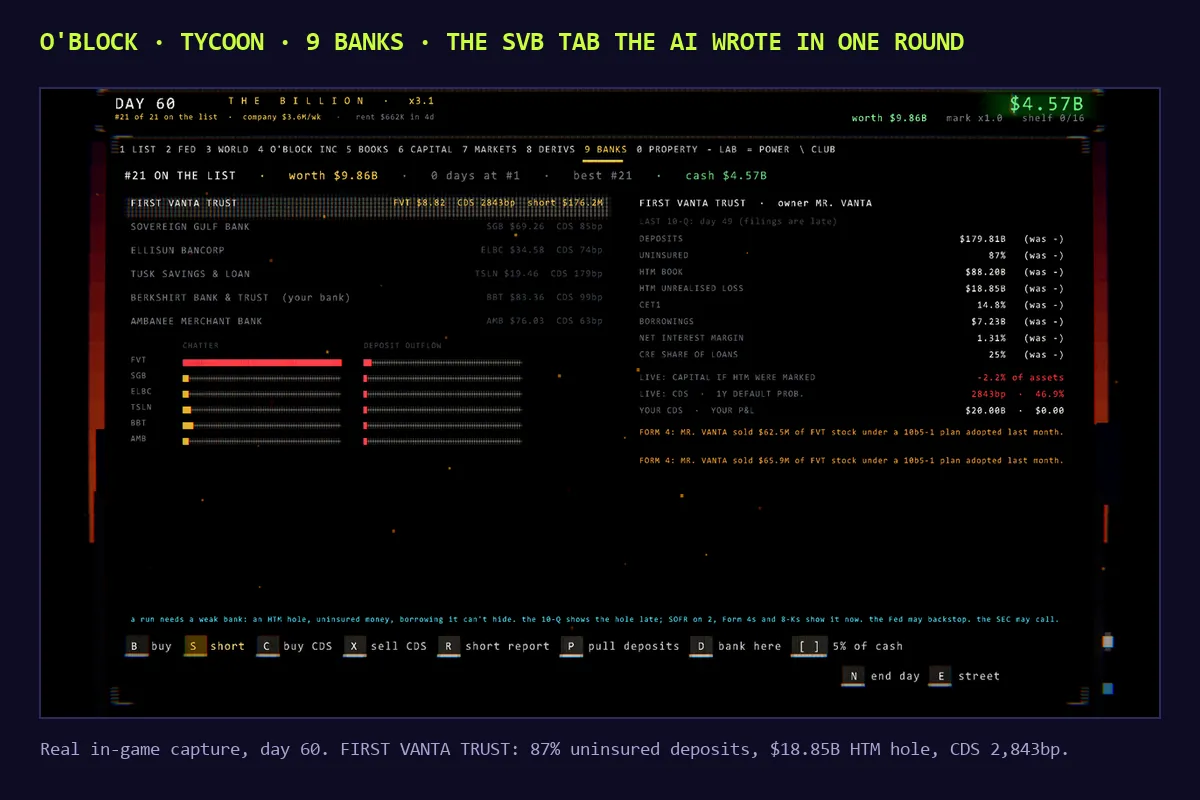Open the 1 LIST tab

tap(138, 149)
